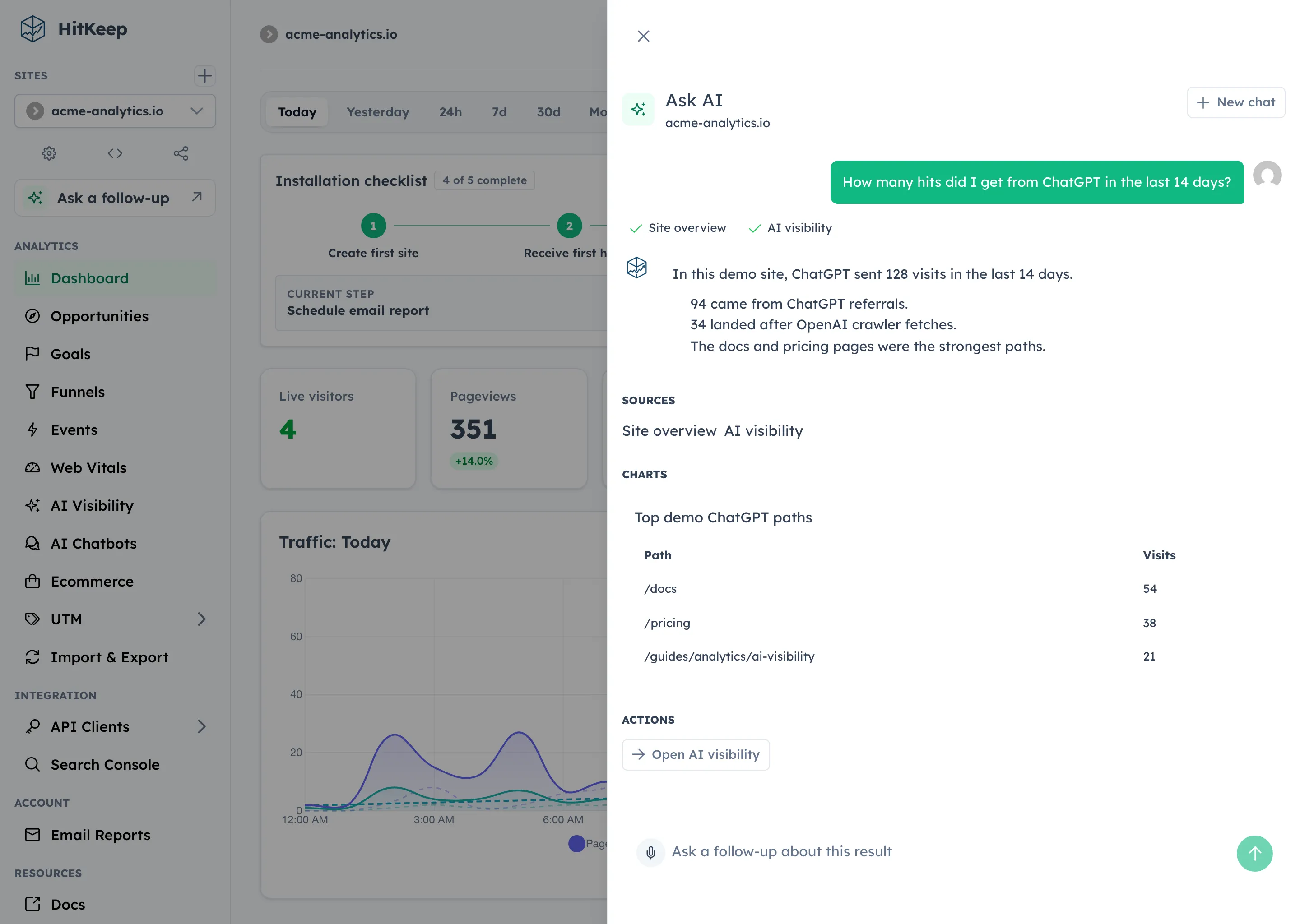Go to Opportunities page
1300x924 pixels.
coord(115,316)
